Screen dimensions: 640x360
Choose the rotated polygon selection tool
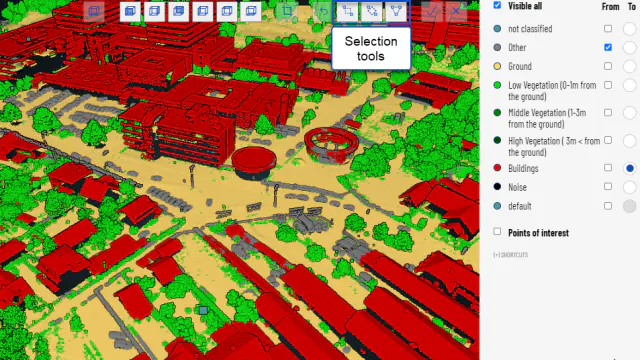click(x=371, y=11)
